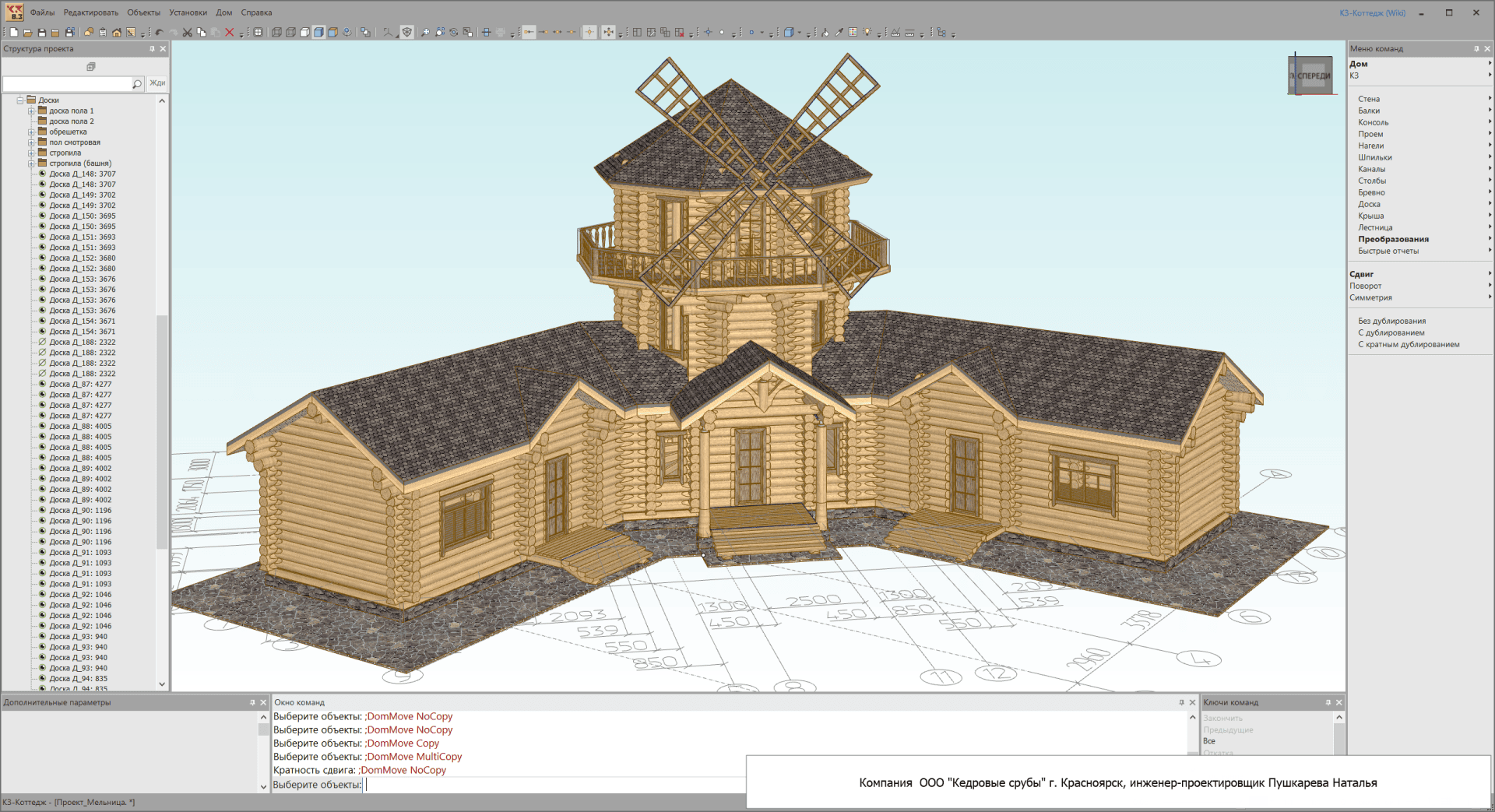Screen dimensions: 1495x812
Task: Open the Редактировать menu
Action: coord(91,12)
